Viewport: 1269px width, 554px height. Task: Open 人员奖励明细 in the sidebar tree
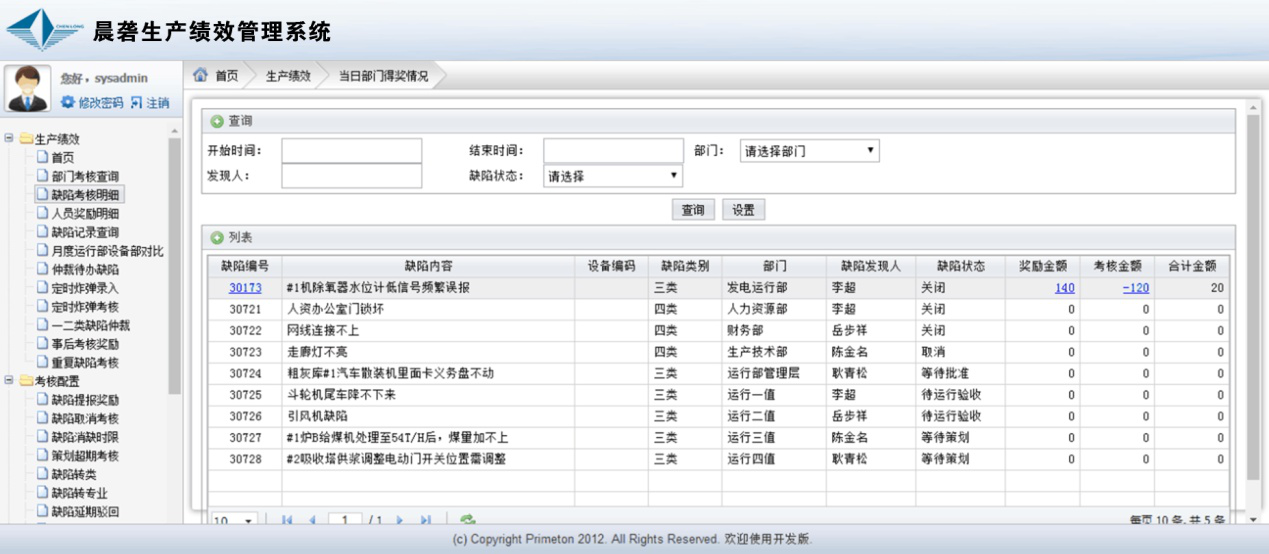pyautogui.click(x=85, y=213)
